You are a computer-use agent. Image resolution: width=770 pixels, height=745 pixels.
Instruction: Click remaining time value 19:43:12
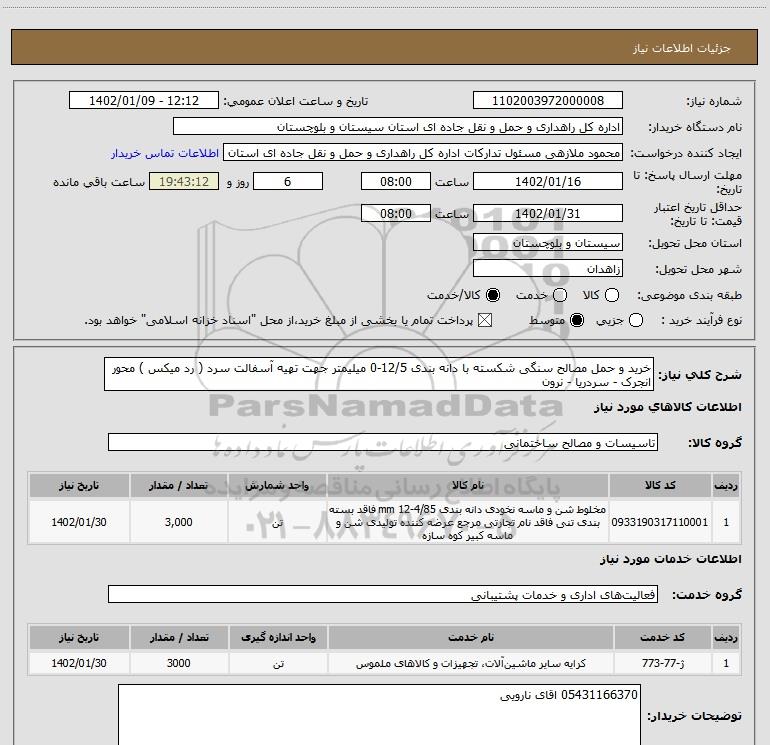(x=184, y=181)
